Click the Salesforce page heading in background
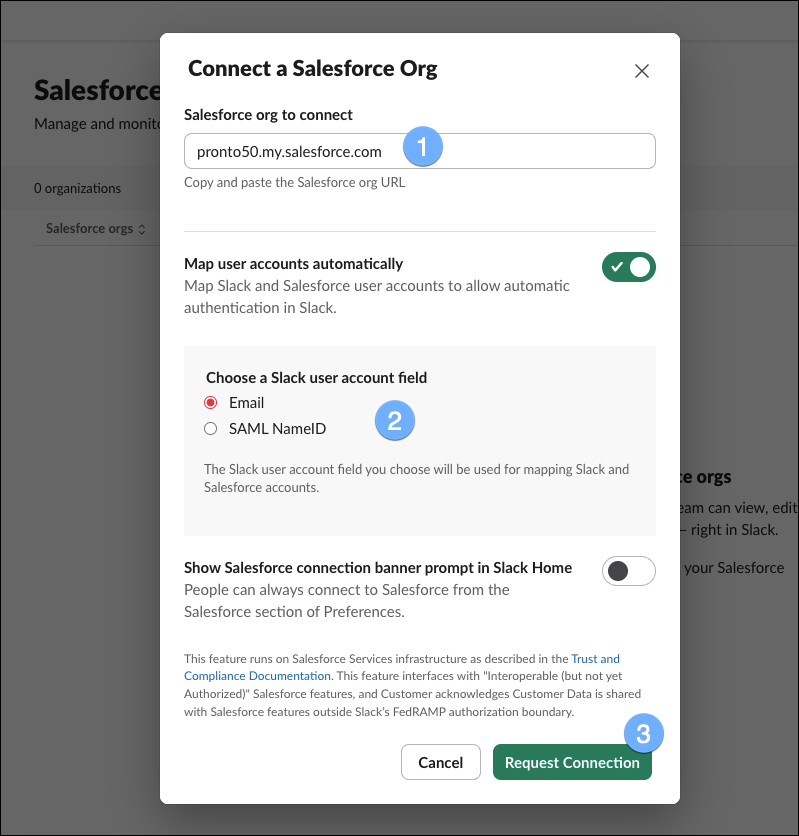Image resolution: width=799 pixels, height=836 pixels. pyautogui.click(x=95, y=90)
